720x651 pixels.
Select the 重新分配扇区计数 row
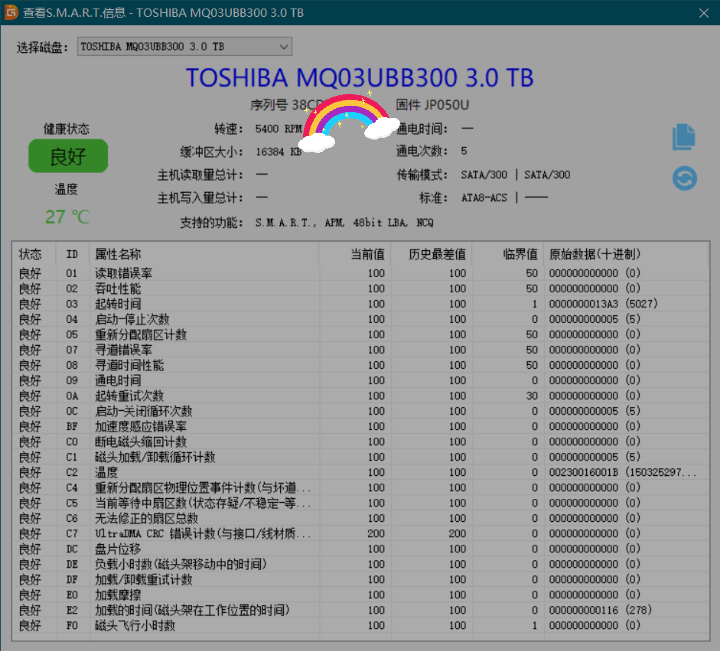360,334
